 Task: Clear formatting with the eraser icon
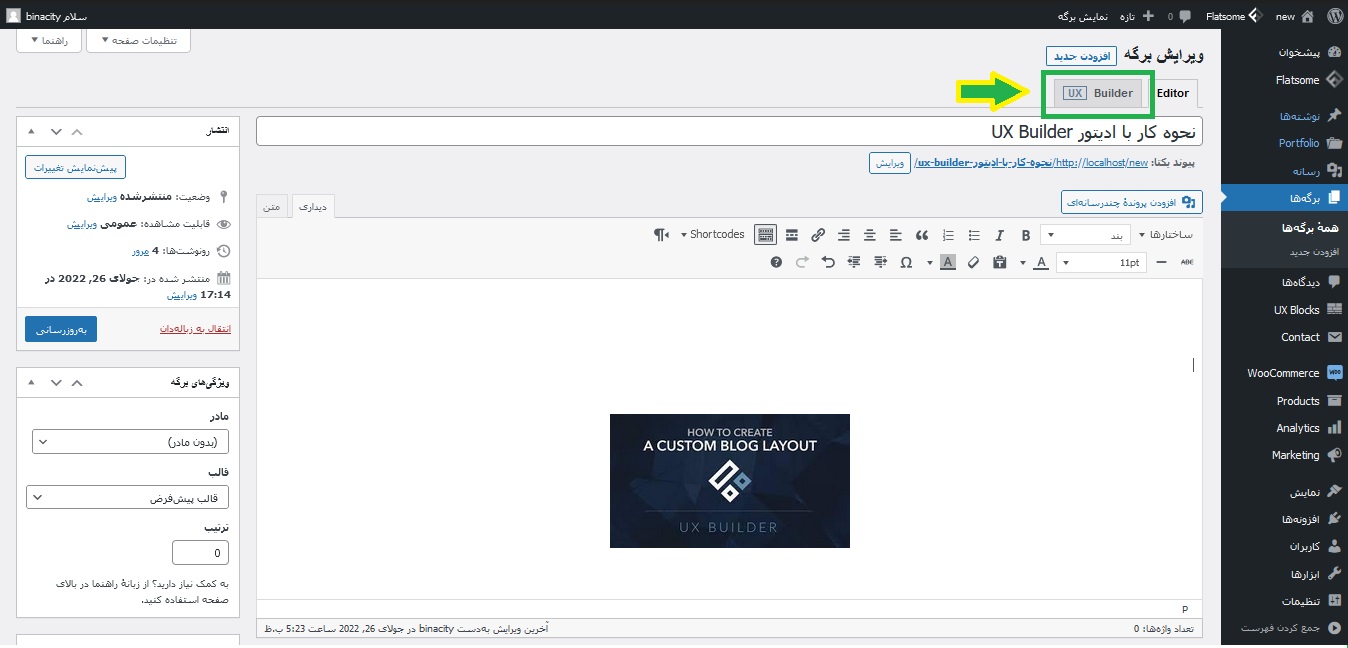(x=974, y=262)
